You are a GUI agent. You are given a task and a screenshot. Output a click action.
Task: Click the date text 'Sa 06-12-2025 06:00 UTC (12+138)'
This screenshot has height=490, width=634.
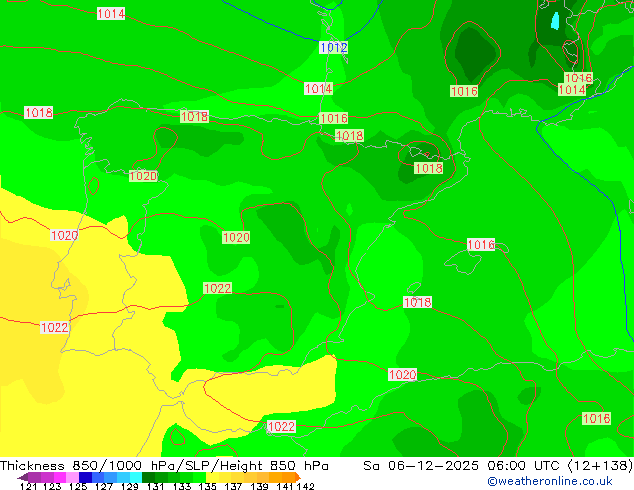tap(498, 465)
